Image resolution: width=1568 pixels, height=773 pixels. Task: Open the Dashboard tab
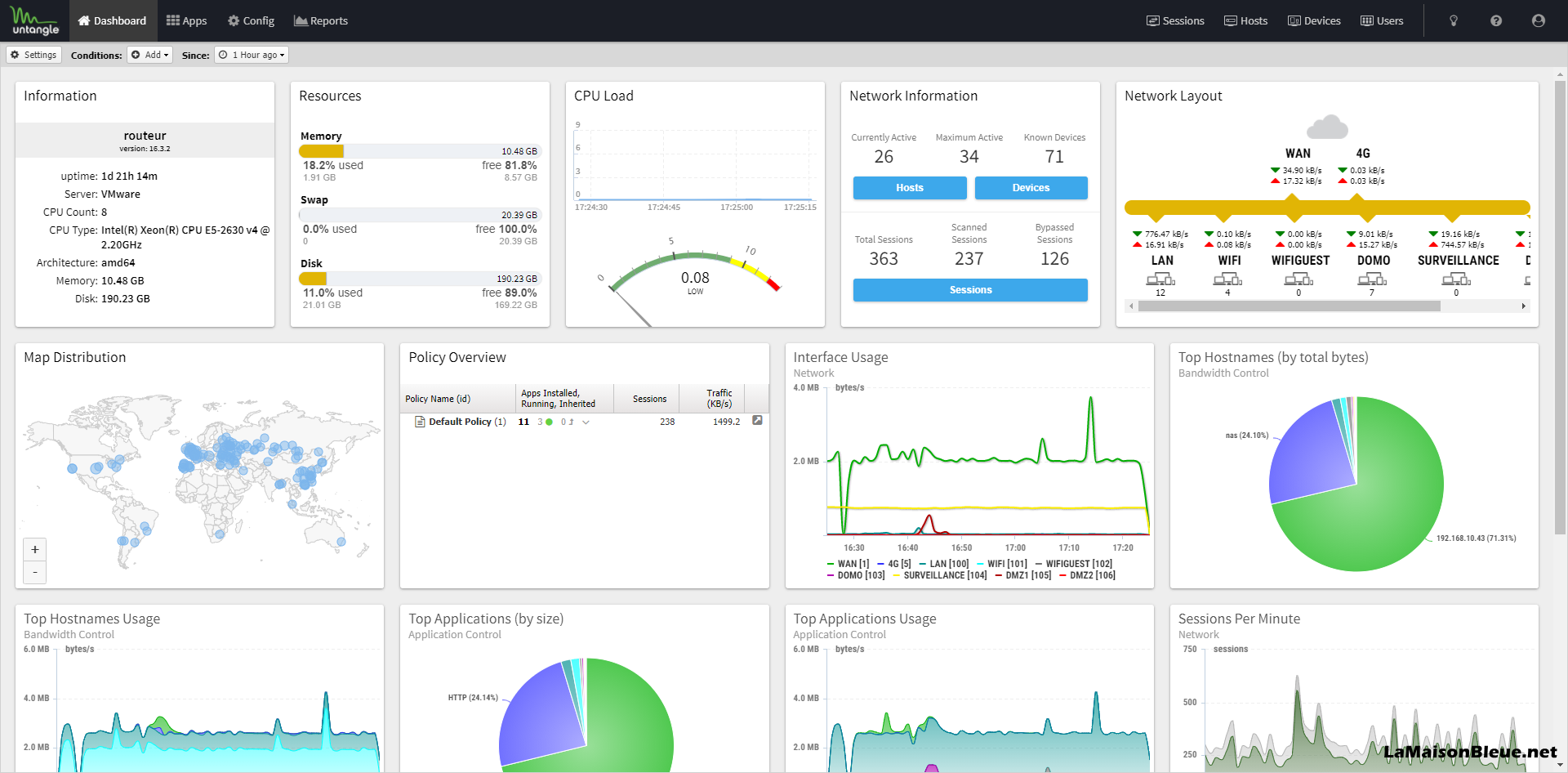tap(113, 20)
